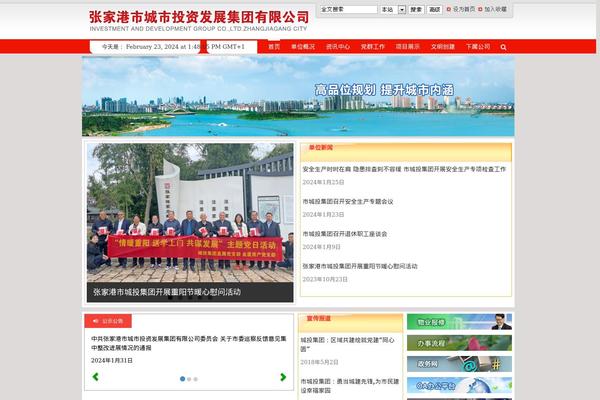Image resolution: width=600 pixels, height=400 pixels.
Task: Click the 办事流程 banner
Action: pyautogui.click(x=459, y=343)
